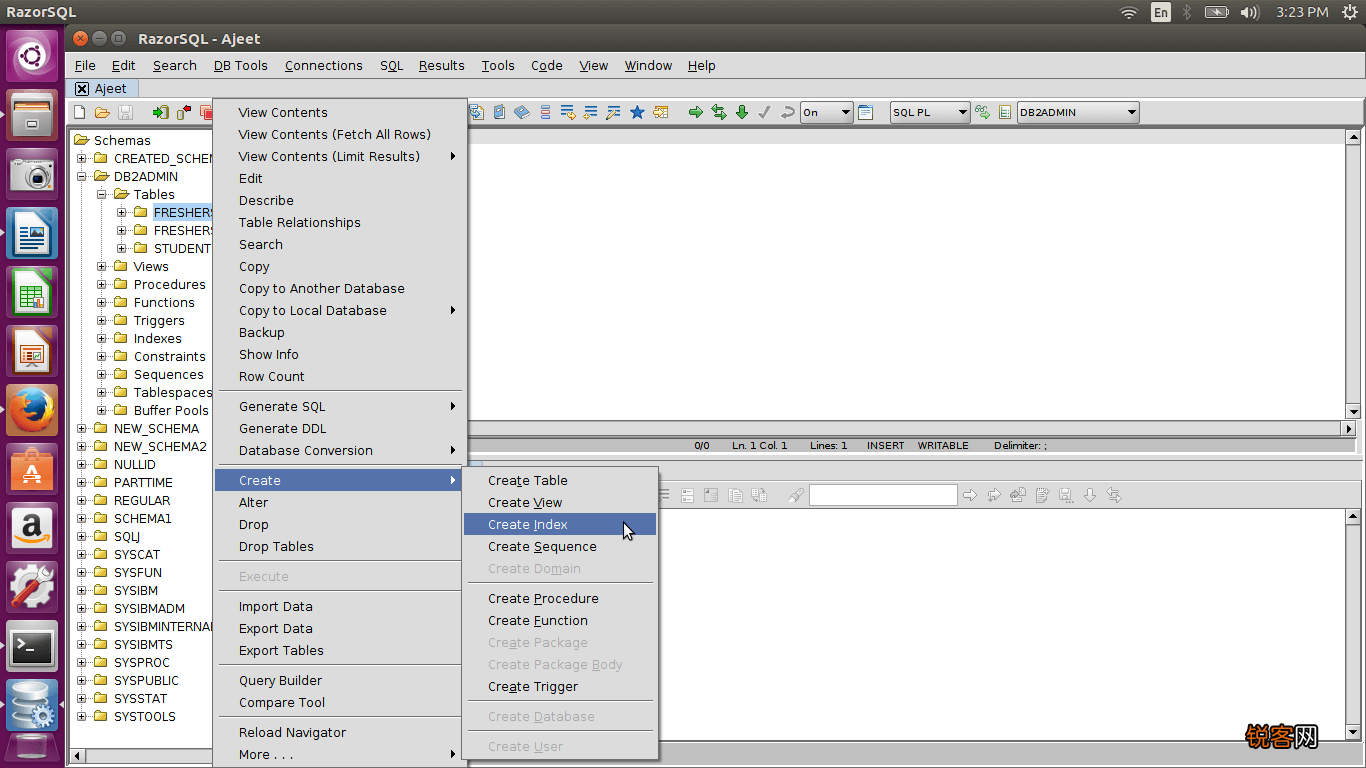Click the notepad icon next to On dropdown

point(866,113)
